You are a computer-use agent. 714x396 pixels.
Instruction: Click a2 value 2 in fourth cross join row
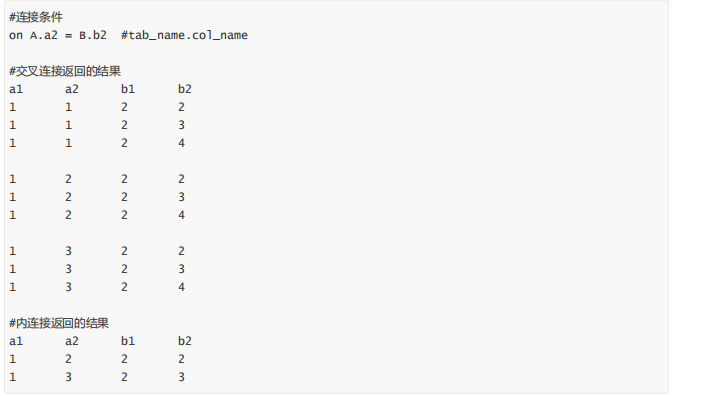pyautogui.click(x=68, y=179)
